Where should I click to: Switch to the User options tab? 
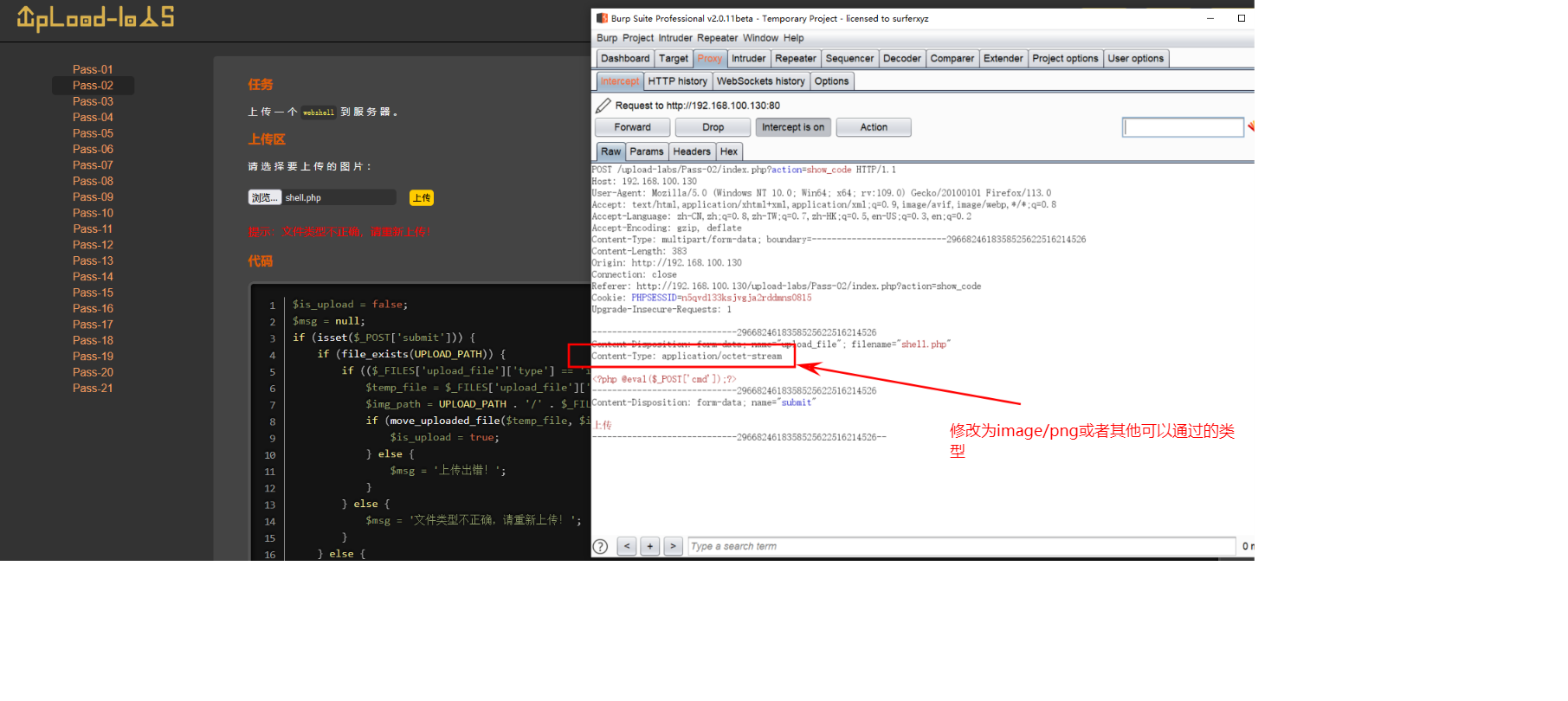click(x=1136, y=59)
